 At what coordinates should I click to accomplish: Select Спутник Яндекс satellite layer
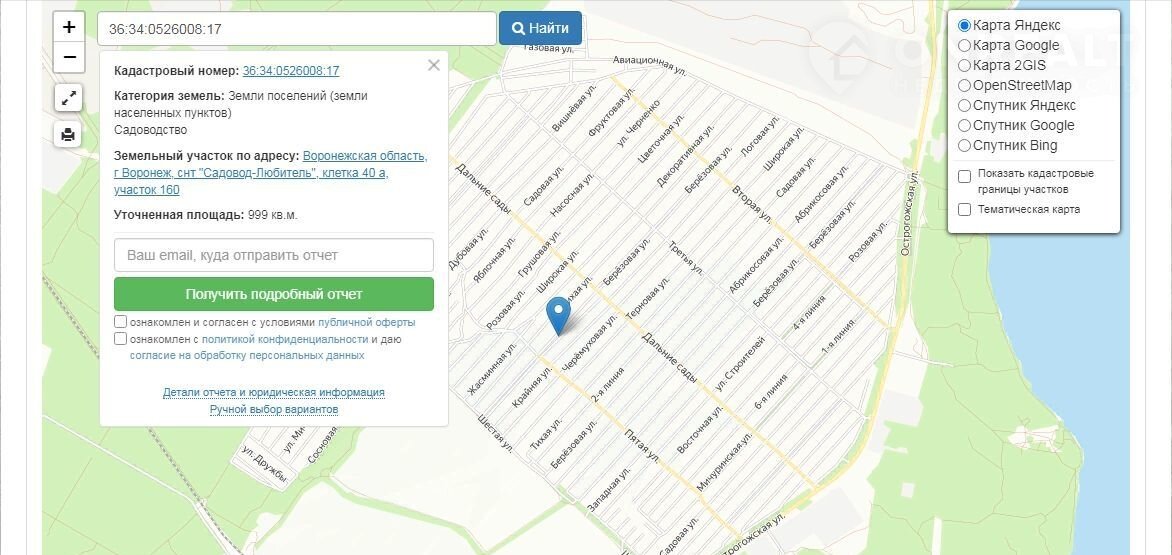pyautogui.click(x=964, y=105)
